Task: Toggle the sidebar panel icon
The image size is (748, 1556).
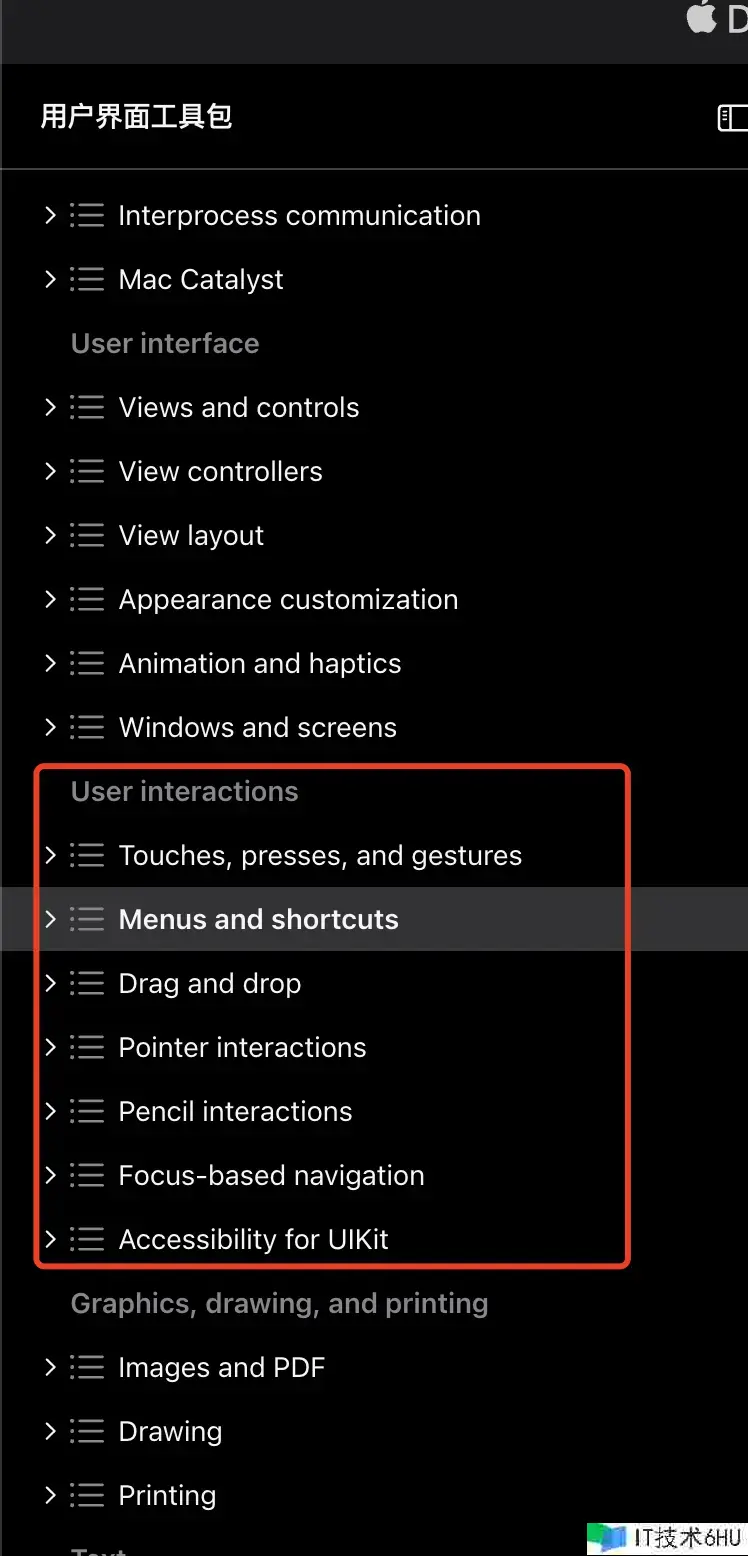Action: (x=733, y=118)
